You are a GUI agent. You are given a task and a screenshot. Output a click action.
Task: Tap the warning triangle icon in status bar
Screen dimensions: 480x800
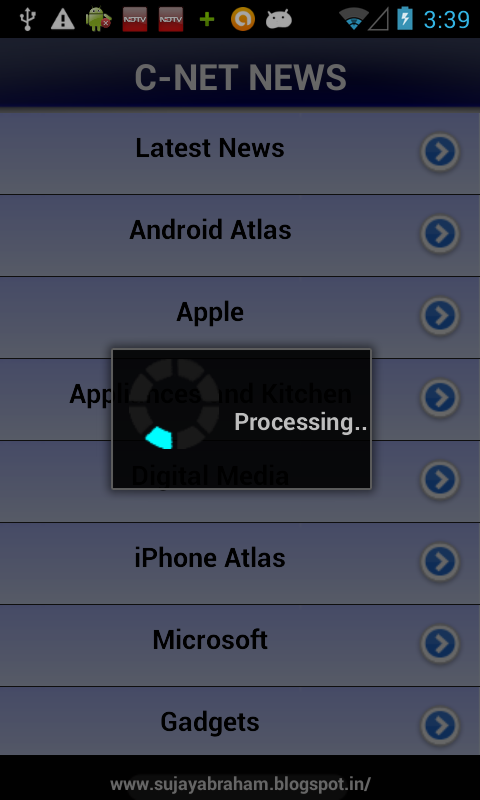click(x=63, y=19)
